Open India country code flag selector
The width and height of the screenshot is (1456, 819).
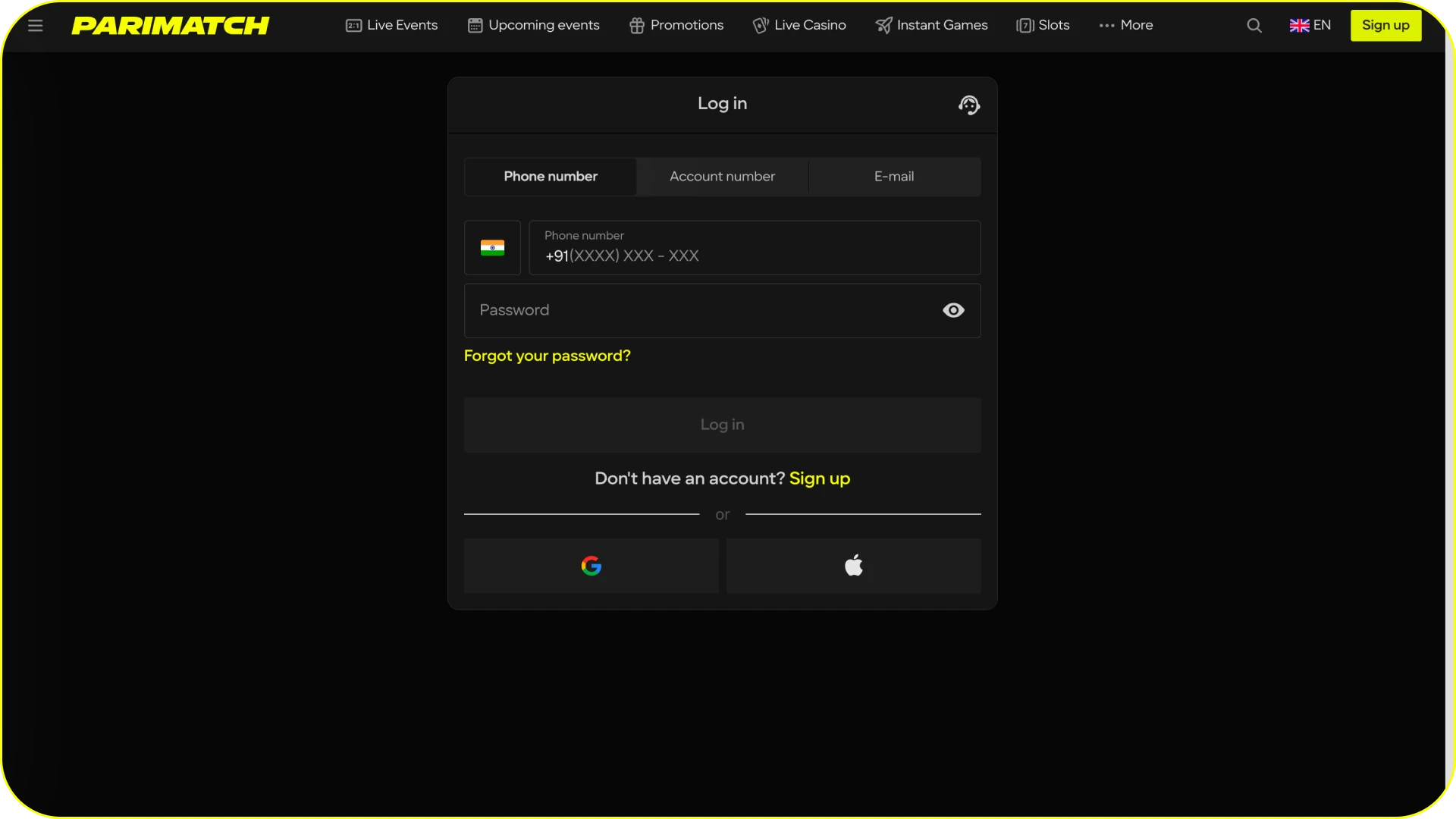click(492, 248)
